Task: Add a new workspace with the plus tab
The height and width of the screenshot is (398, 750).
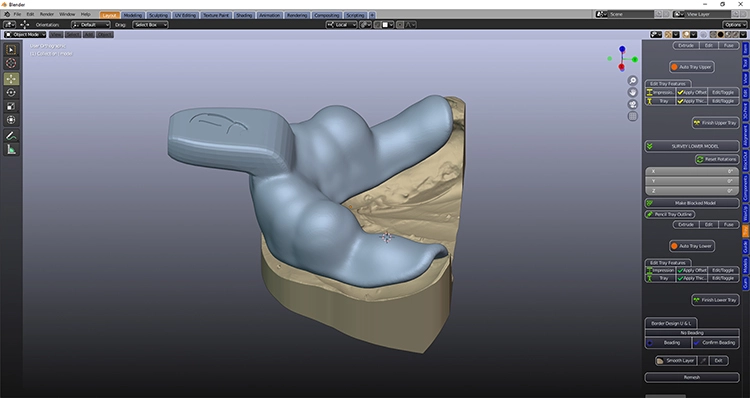Action: [372, 15]
